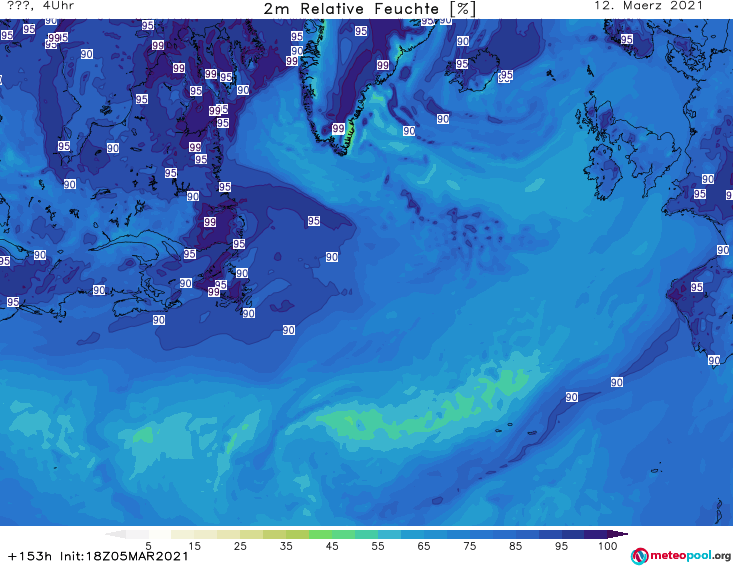Select the teal legend swatch before 55
Viewport: 733px width, 566px height.
366,534
